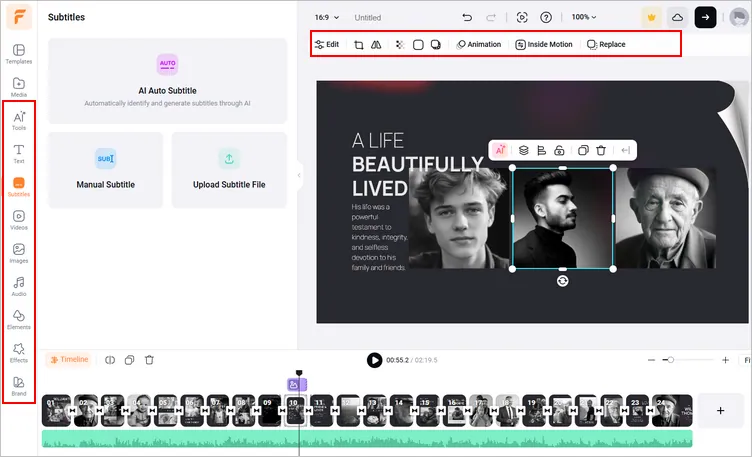This screenshot has width=752, height=457.
Task: Click Replace to swap the image
Action: (606, 45)
